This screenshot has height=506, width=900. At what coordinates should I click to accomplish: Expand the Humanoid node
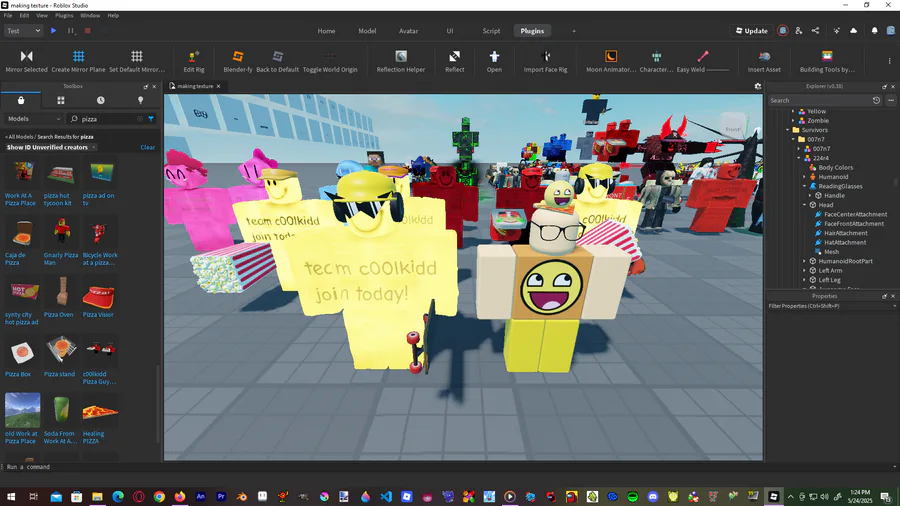[x=805, y=177]
